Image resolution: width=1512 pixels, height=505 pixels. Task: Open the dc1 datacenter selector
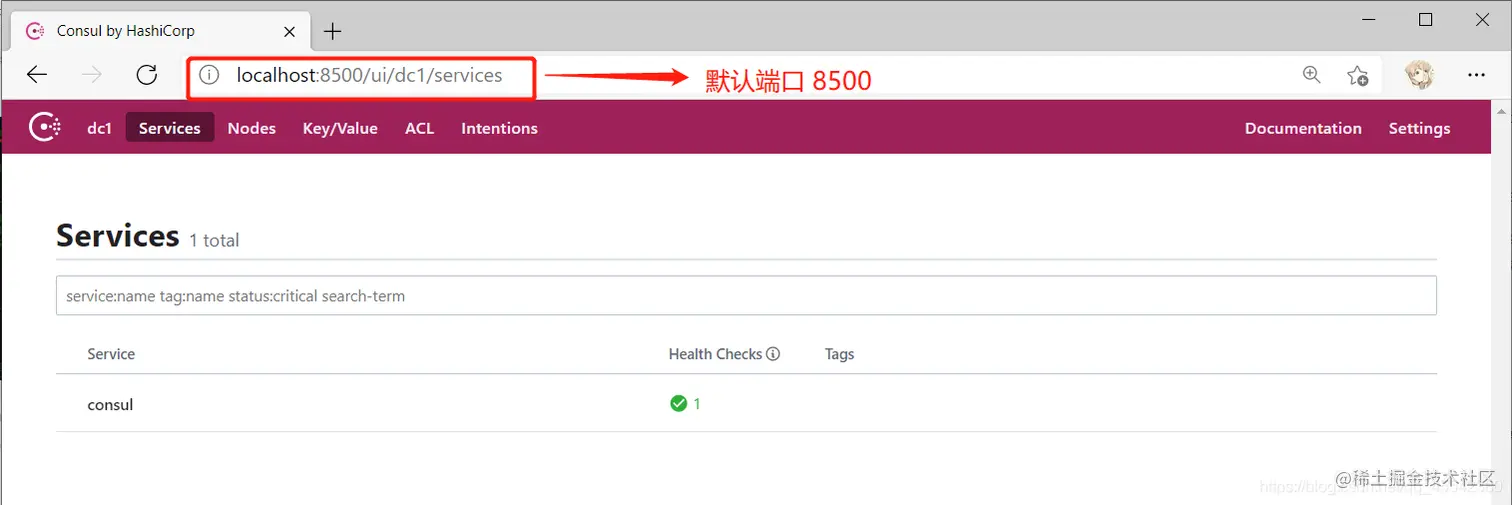[99, 128]
